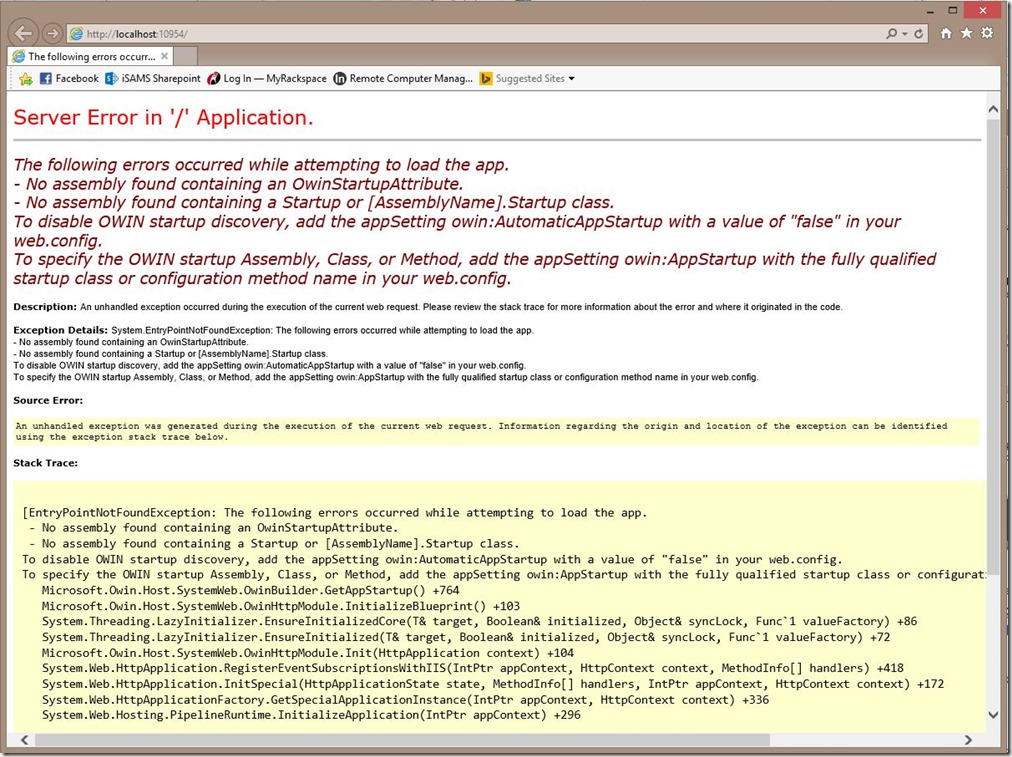Click the 'Server Error in '/' Application.' heading
The image size is (1012, 757).
(x=163, y=117)
